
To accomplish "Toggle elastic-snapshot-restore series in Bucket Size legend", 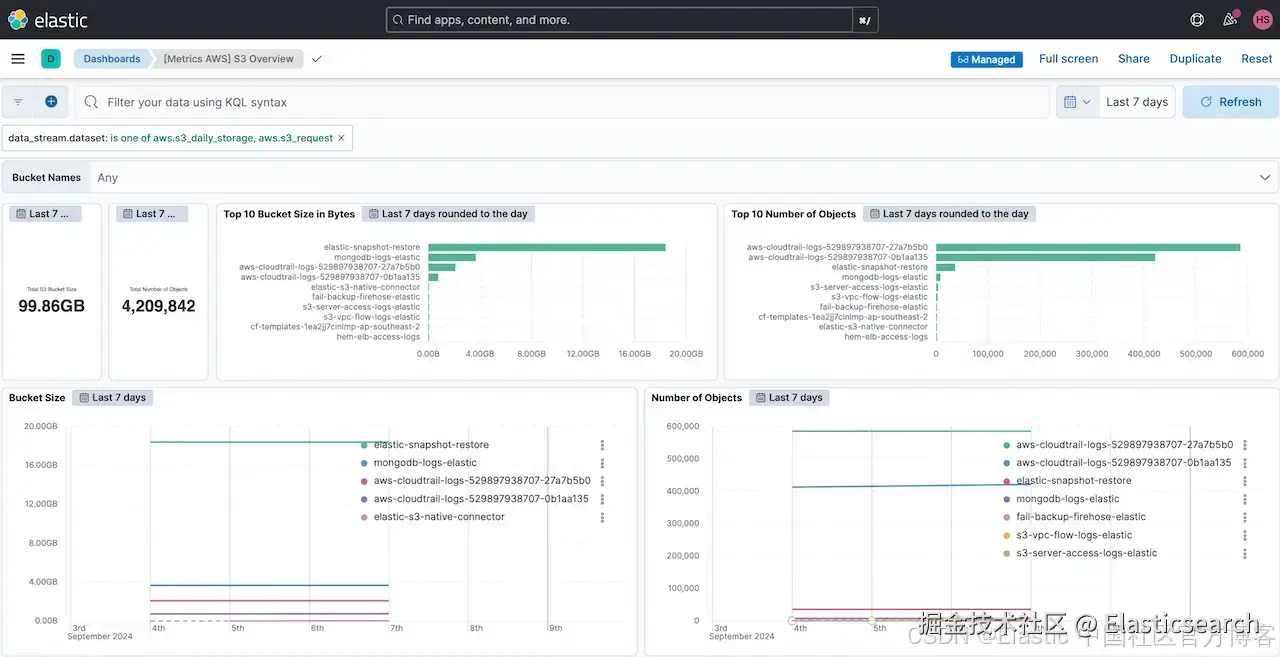I will pyautogui.click(x=431, y=445).
